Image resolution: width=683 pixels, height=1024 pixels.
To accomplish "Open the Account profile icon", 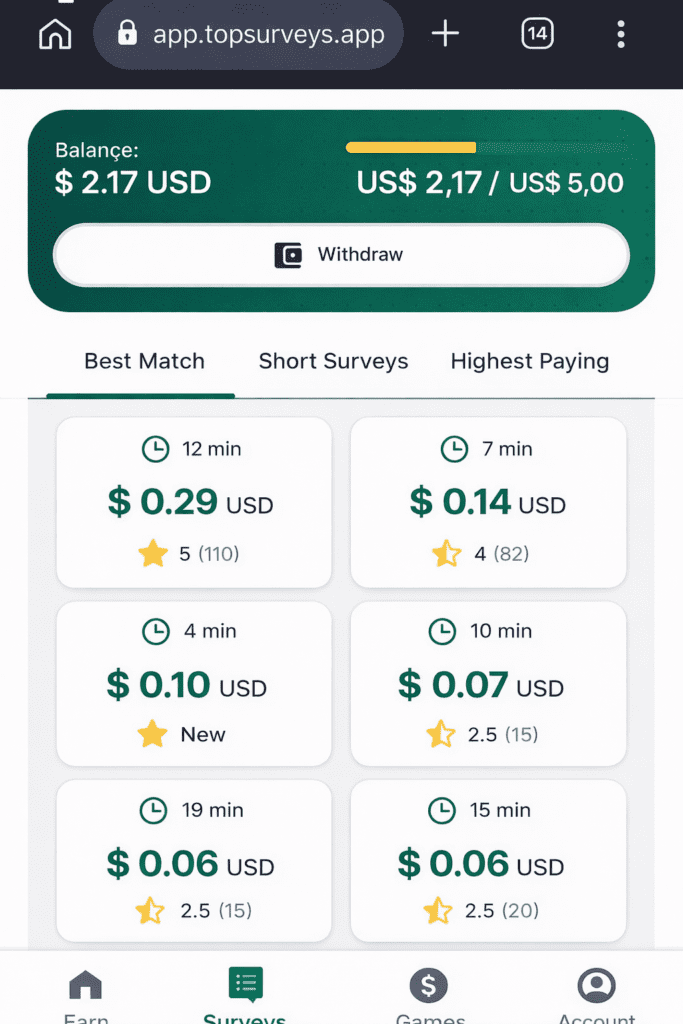I will coord(597,986).
